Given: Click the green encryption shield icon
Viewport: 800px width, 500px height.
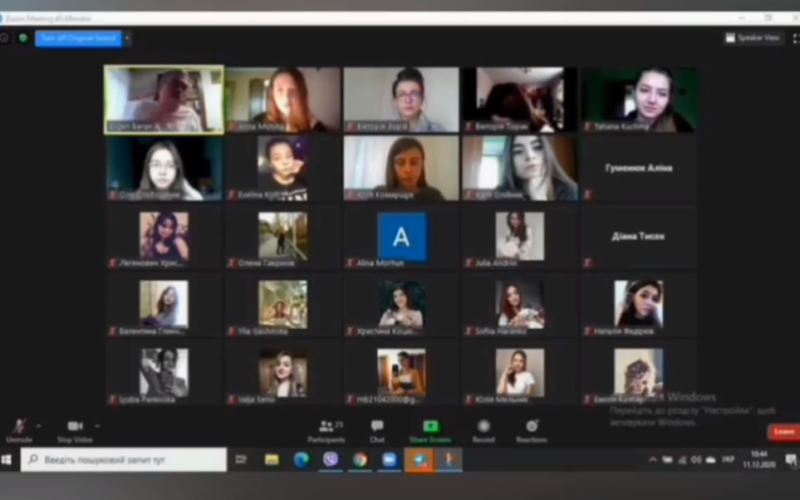Looking at the screenshot, I should click(x=23, y=38).
